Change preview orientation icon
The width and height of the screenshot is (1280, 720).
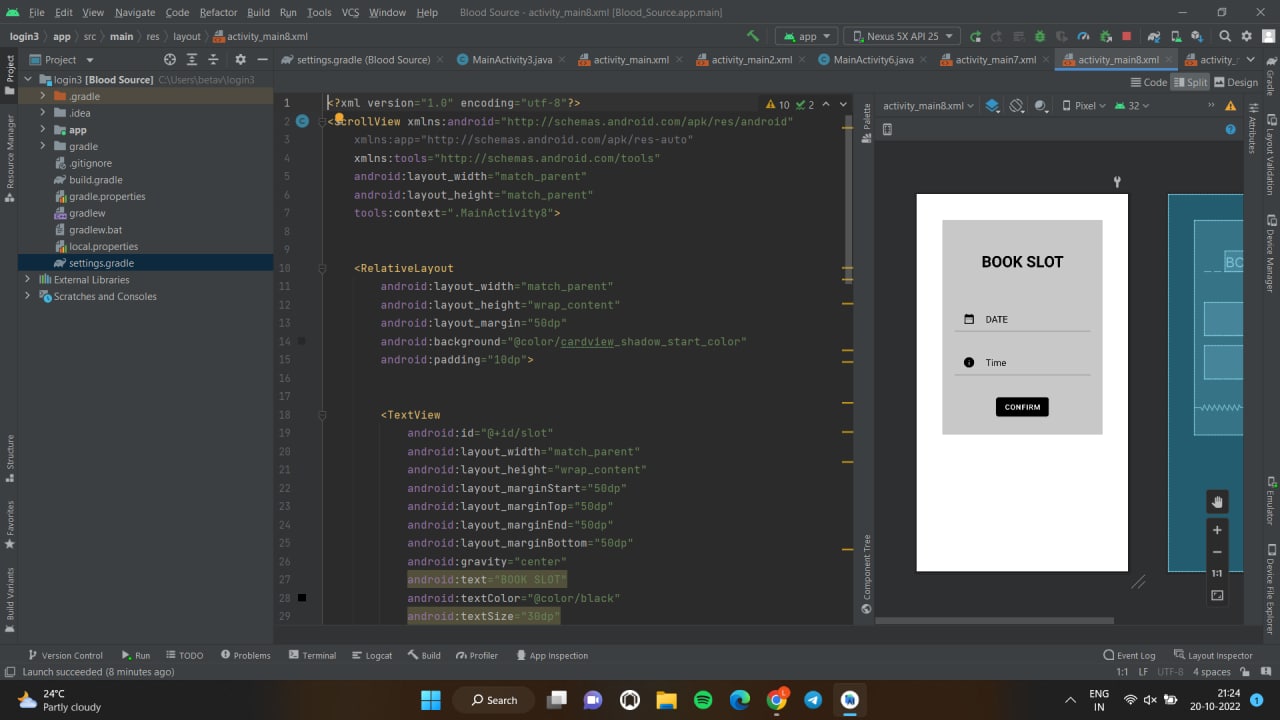1016,105
